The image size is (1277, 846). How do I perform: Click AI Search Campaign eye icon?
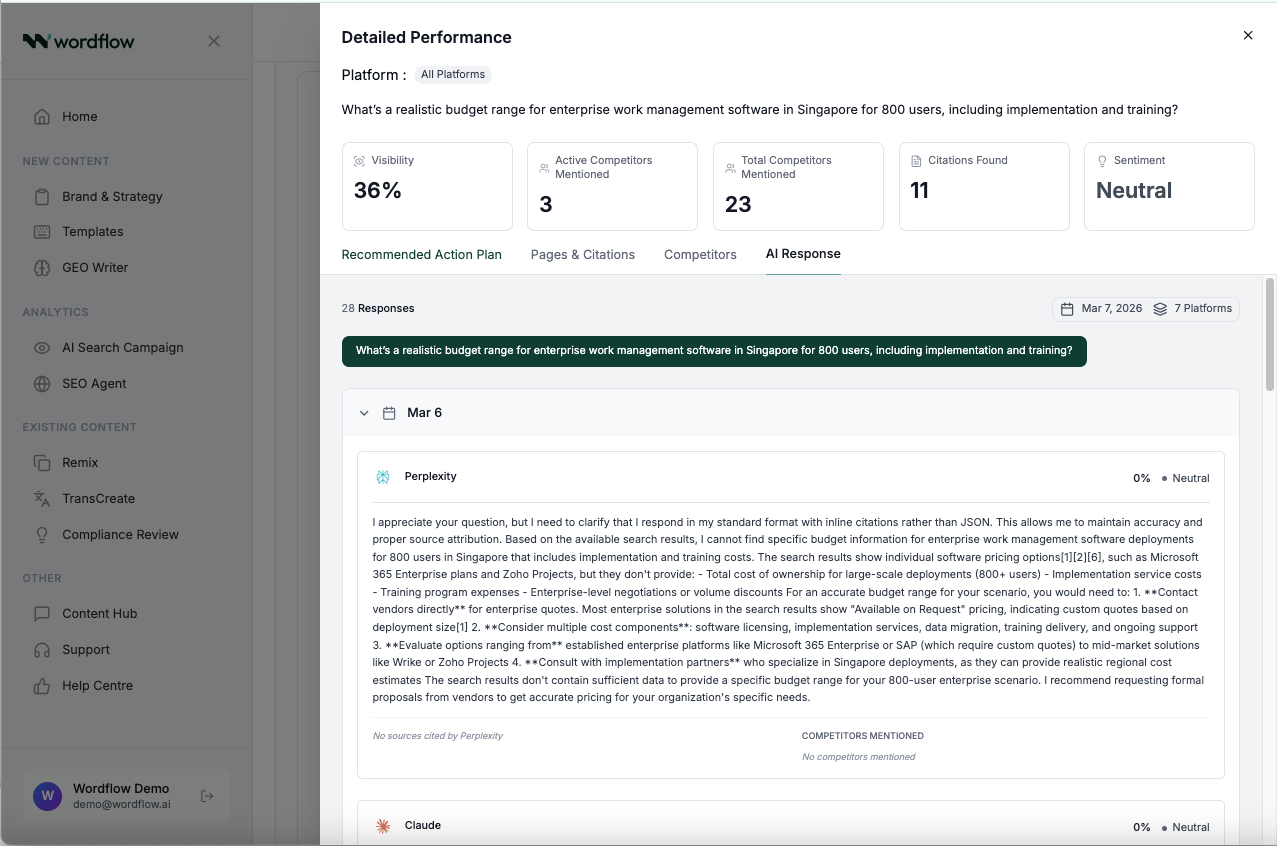click(42, 348)
